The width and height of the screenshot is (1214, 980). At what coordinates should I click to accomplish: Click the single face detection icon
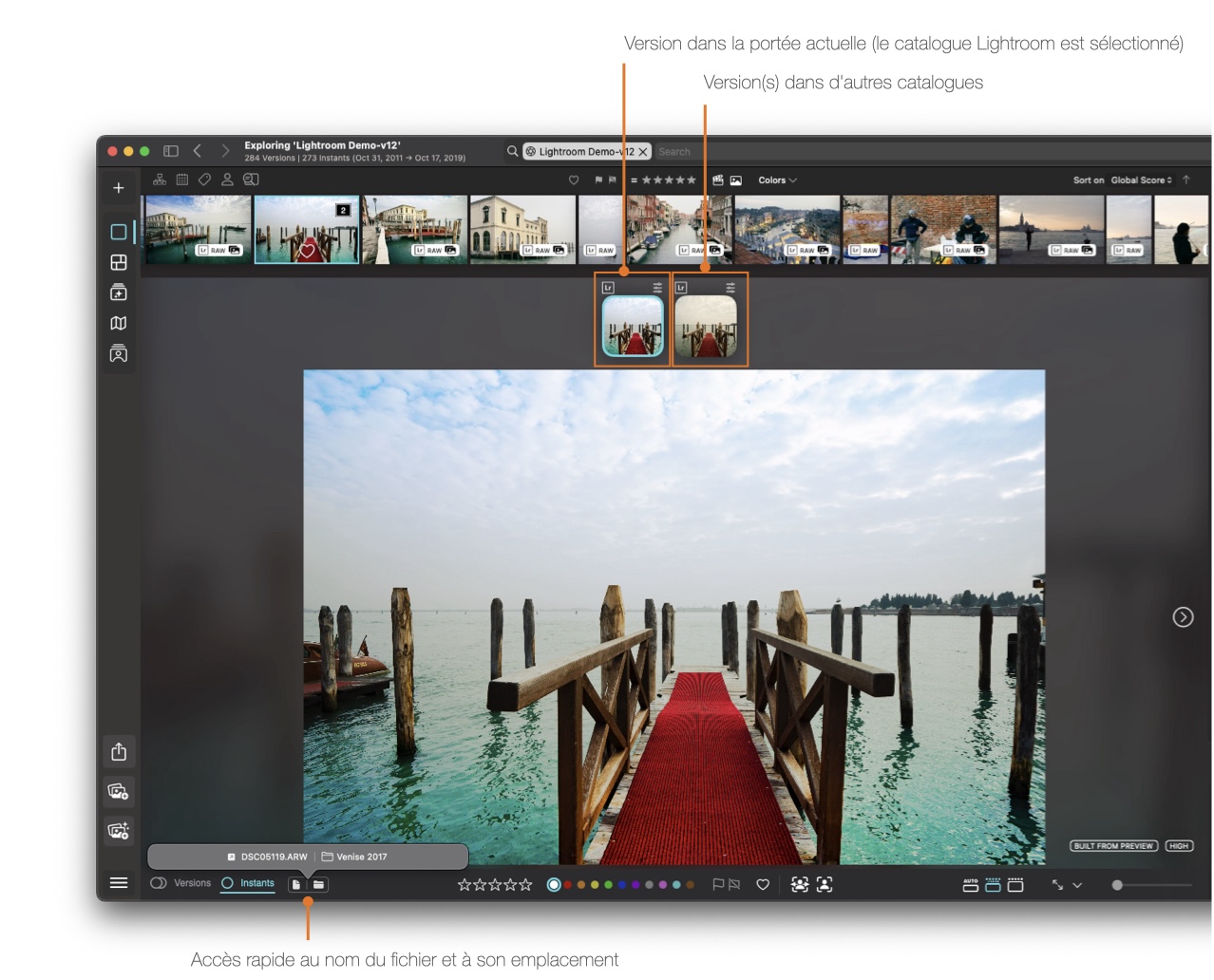(825, 884)
